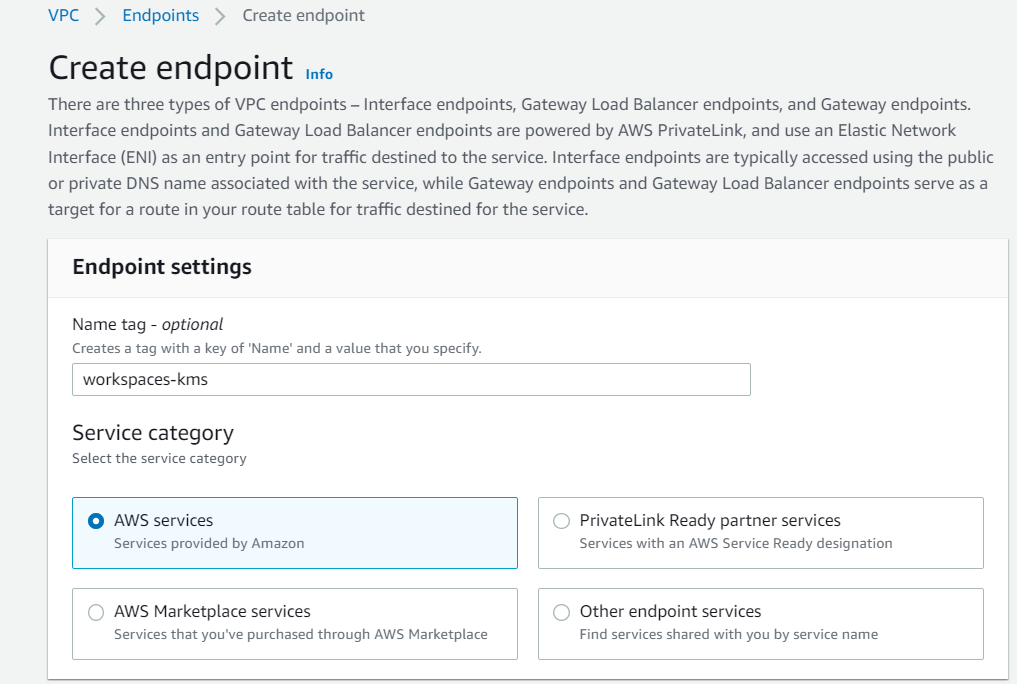Open the Info link beside heading
The height and width of the screenshot is (684, 1017).
coord(319,74)
